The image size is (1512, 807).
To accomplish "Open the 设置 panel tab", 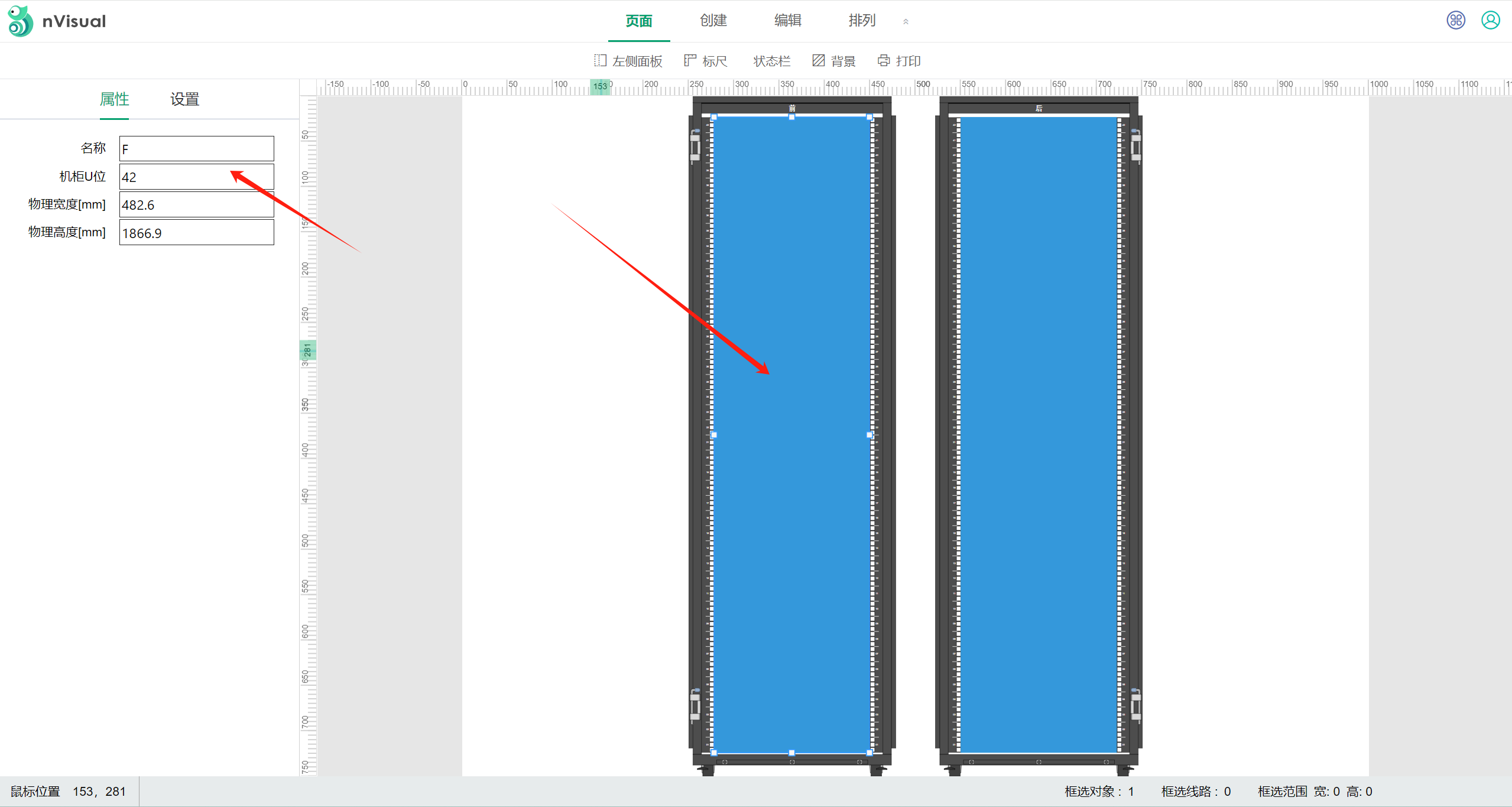I will [184, 99].
